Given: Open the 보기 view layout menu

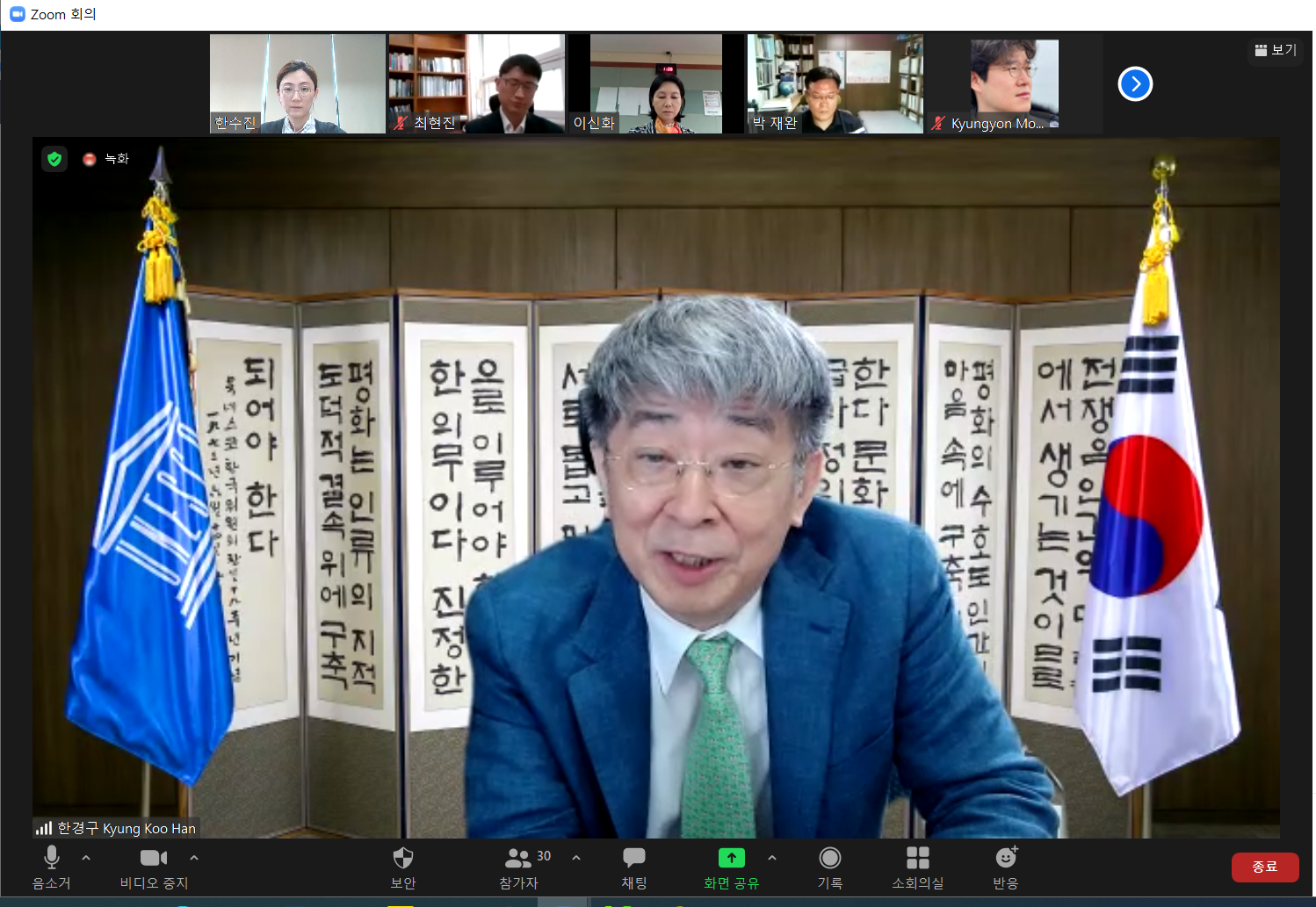Looking at the screenshot, I should coord(1276,50).
